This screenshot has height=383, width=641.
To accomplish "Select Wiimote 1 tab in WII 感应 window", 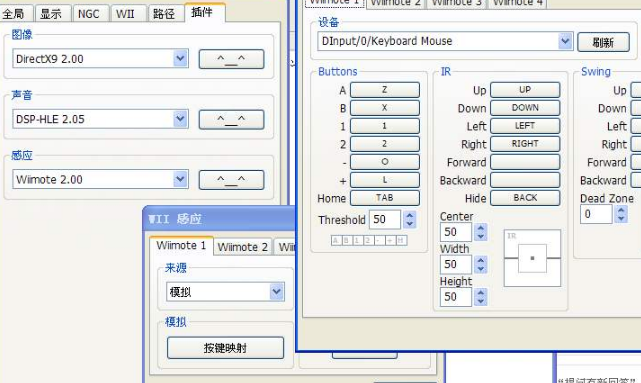I will point(181,246).
